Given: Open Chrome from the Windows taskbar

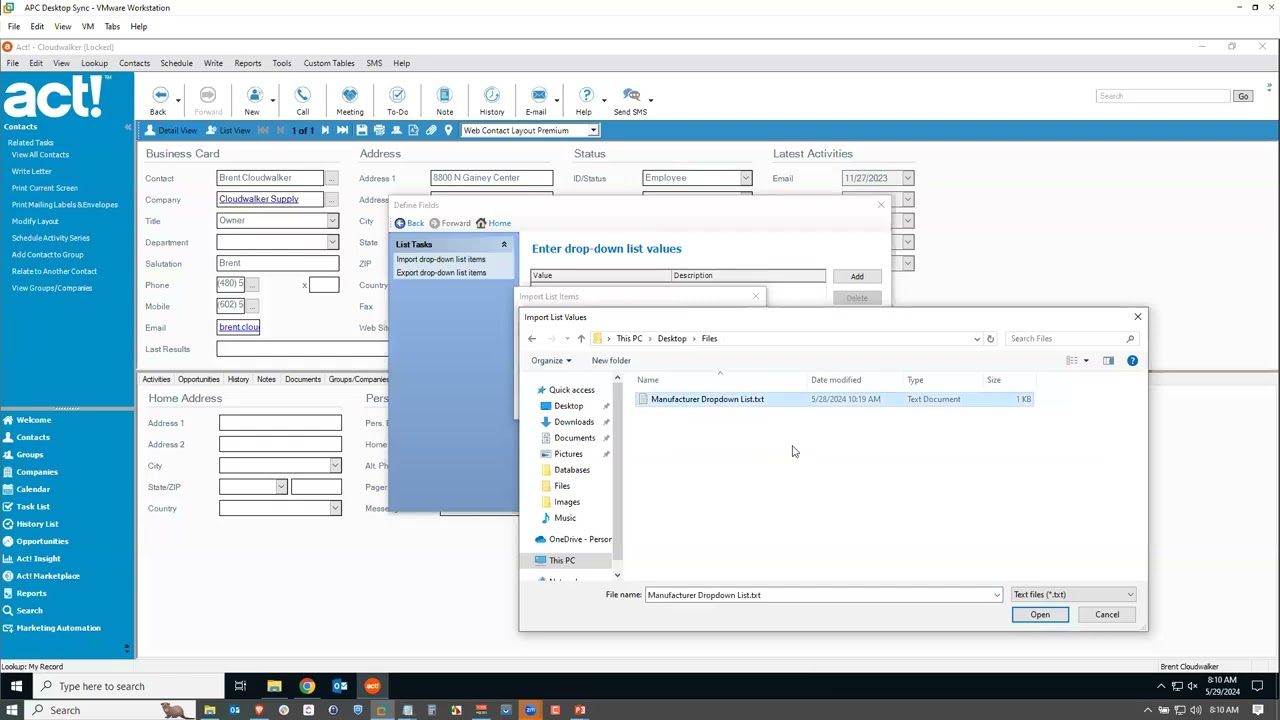Looking at the screenshot, I should pos(307,686).
